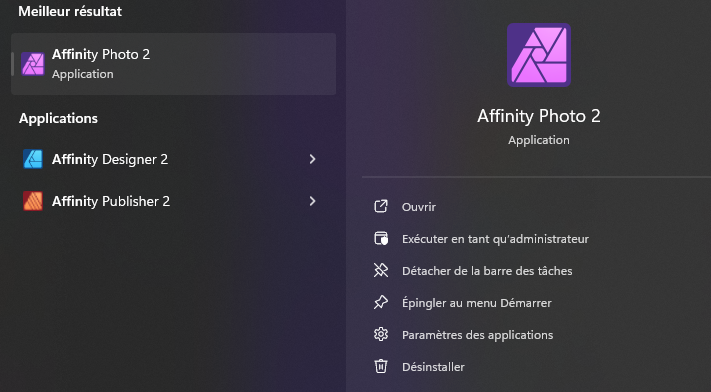Click the crossed-out pin taskbar icon
This screenshot has height=392, width=711.
coord(381,271)
